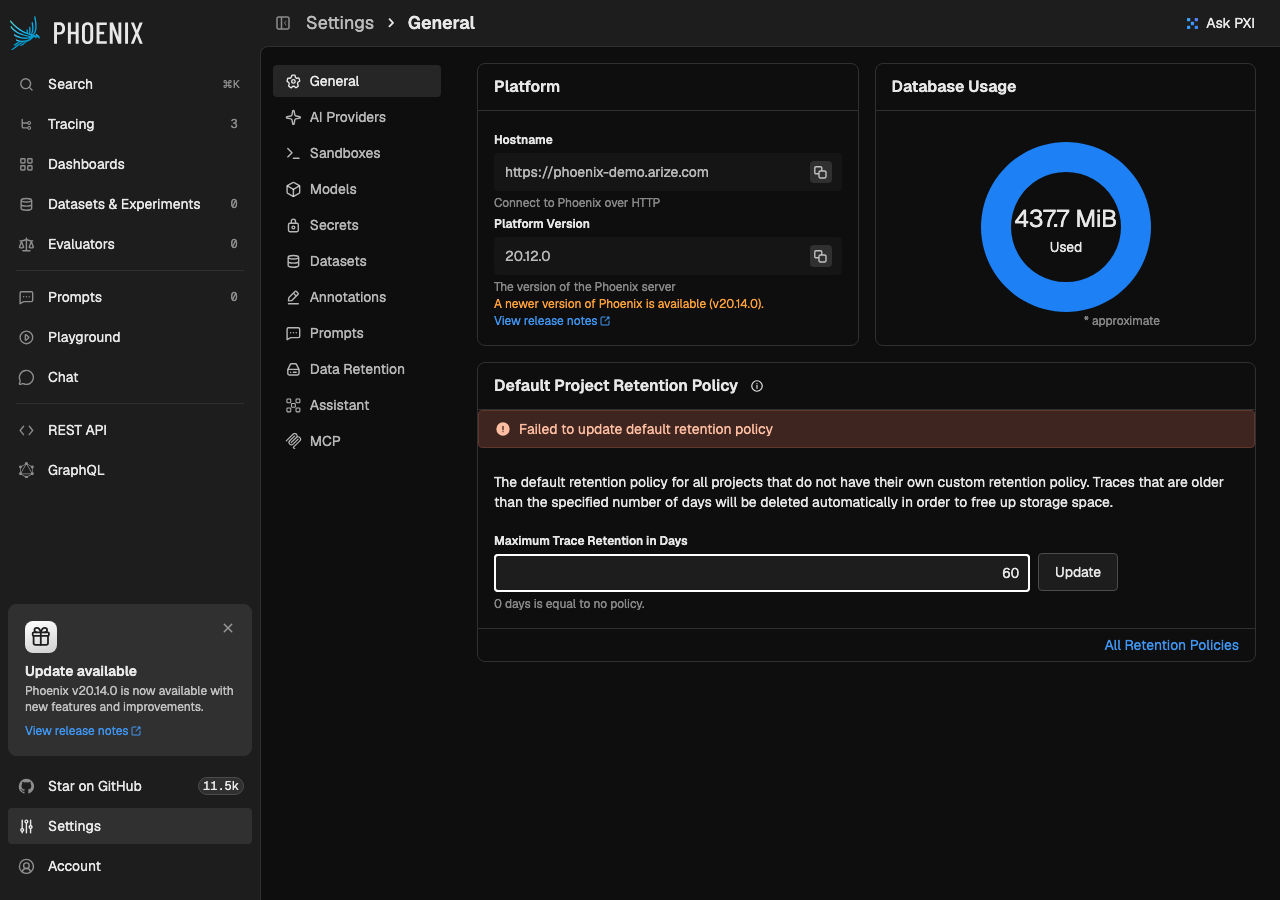Go to Datasets & Experiments
Screen dimensions: 1280x900
pyautogui.click(x=130, y=204)
